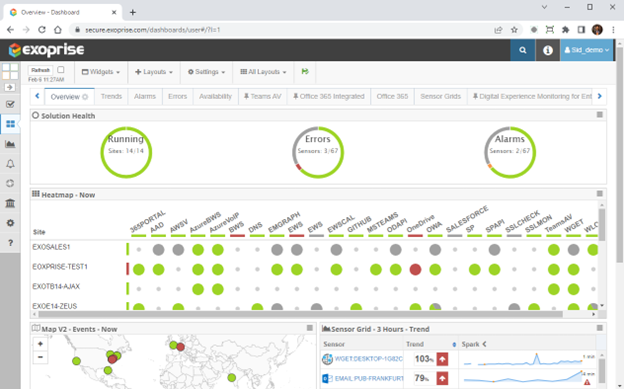Click the red up arrow beside 103%
The width and height of the screenshot is (624, 389).
tap(442, 359)
